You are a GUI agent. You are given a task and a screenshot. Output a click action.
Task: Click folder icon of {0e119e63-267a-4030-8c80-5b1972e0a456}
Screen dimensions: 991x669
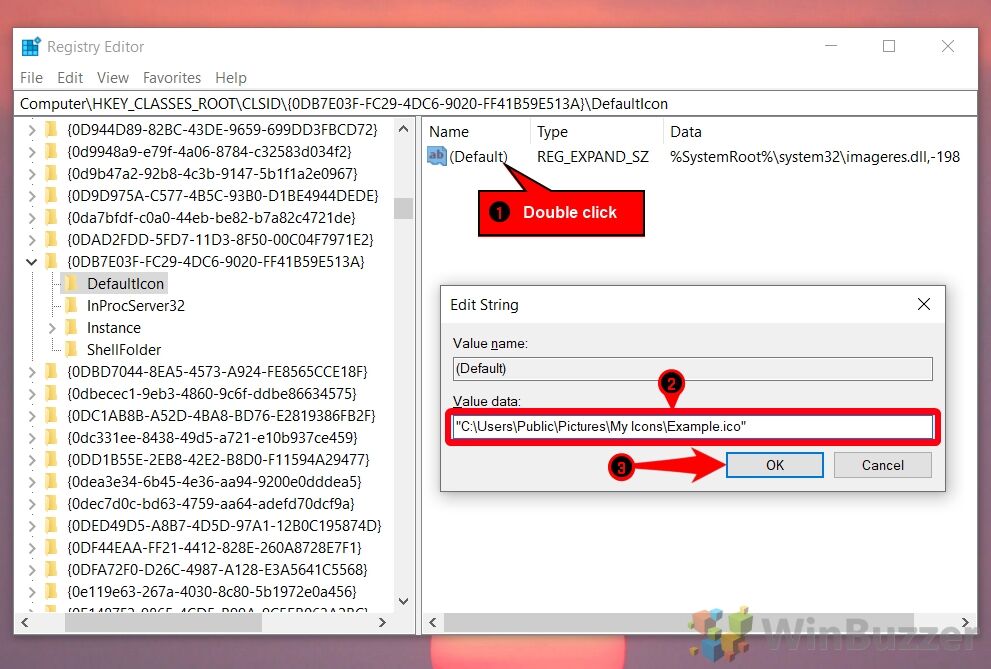[x=51, y=591]
